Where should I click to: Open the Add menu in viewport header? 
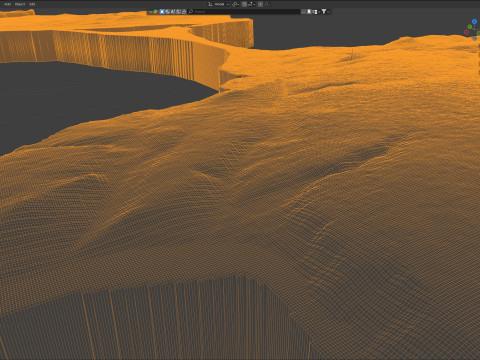7,4
